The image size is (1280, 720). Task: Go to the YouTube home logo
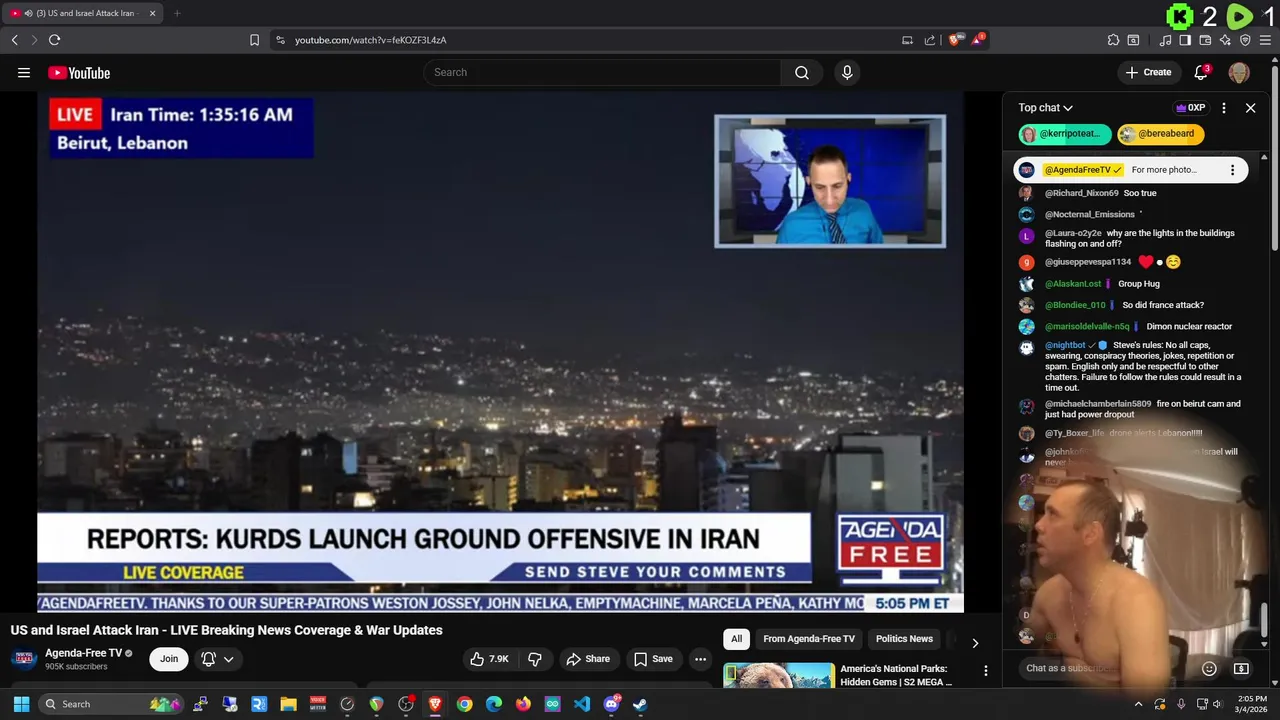(x=79, y=73)
